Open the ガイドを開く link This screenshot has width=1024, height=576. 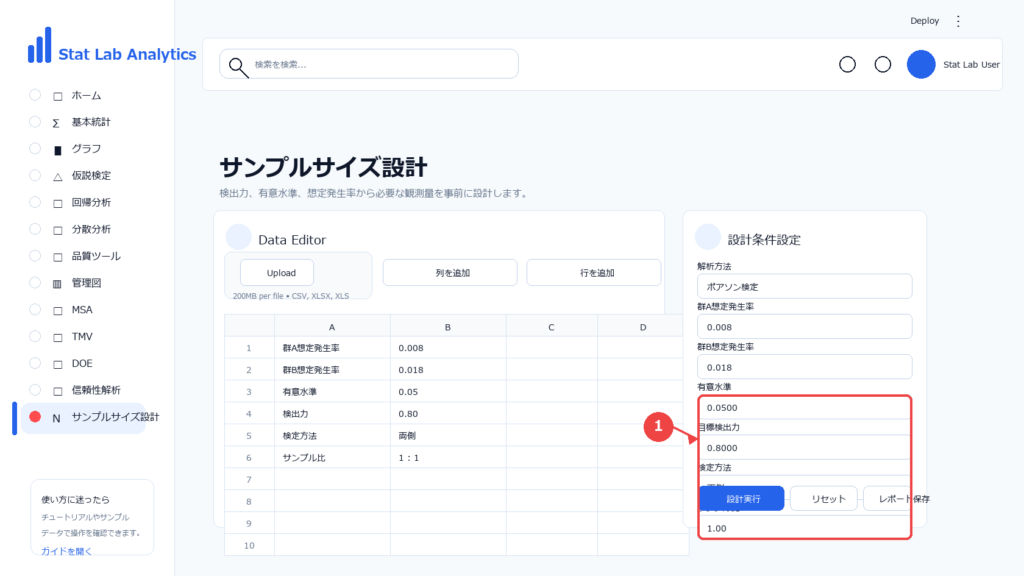(67, 551)
